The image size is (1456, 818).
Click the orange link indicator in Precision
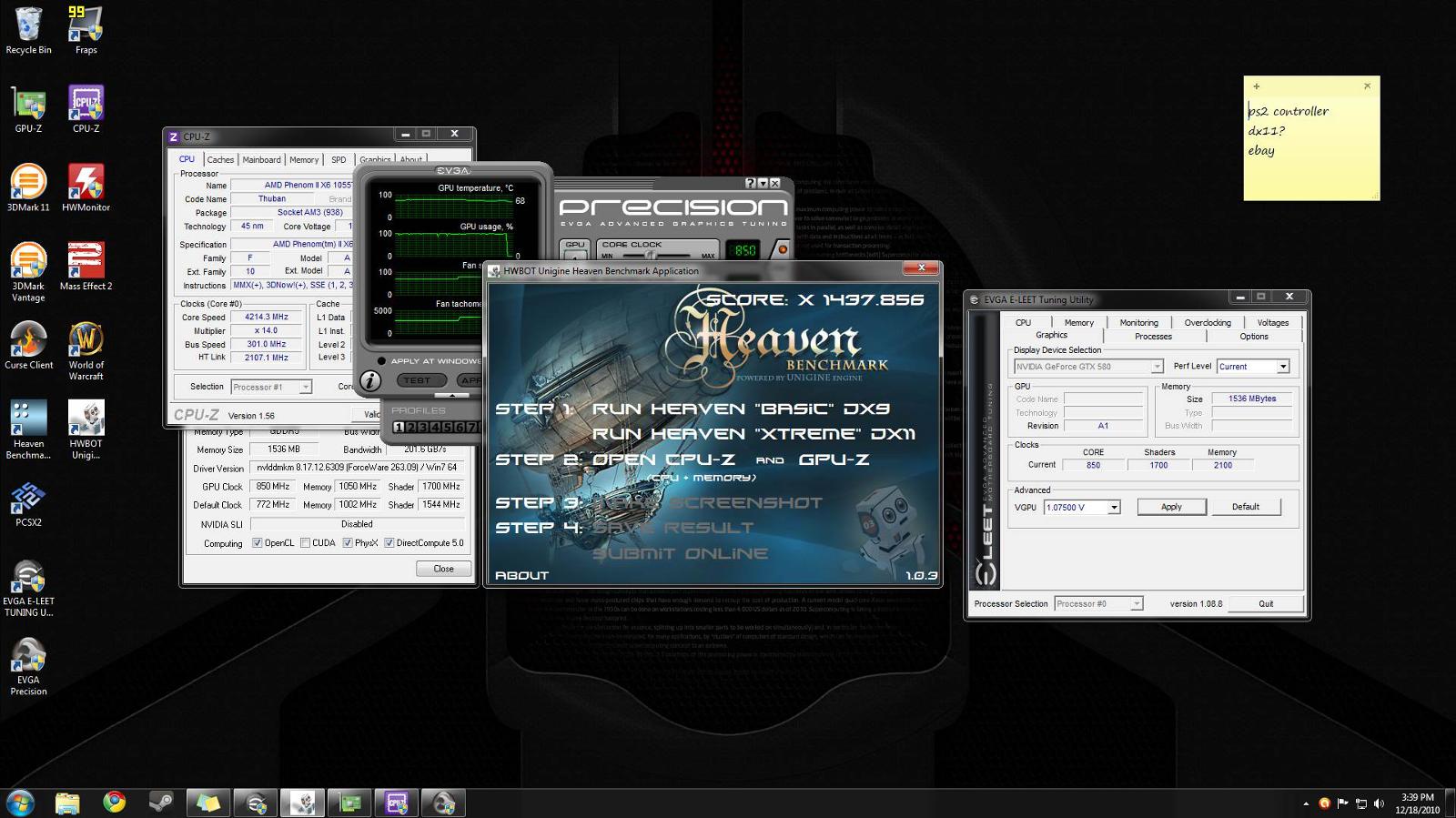click(x=782, y=249)
